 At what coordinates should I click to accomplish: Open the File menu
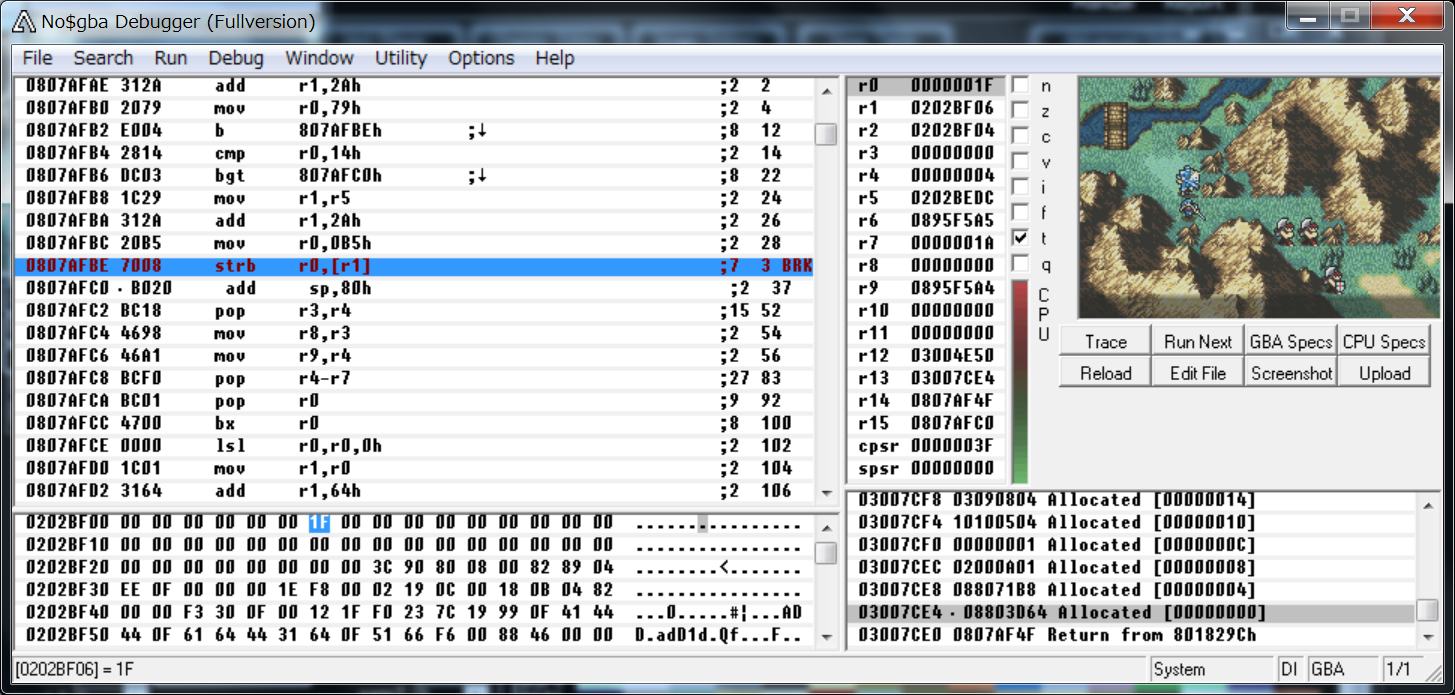coord(37,58)
